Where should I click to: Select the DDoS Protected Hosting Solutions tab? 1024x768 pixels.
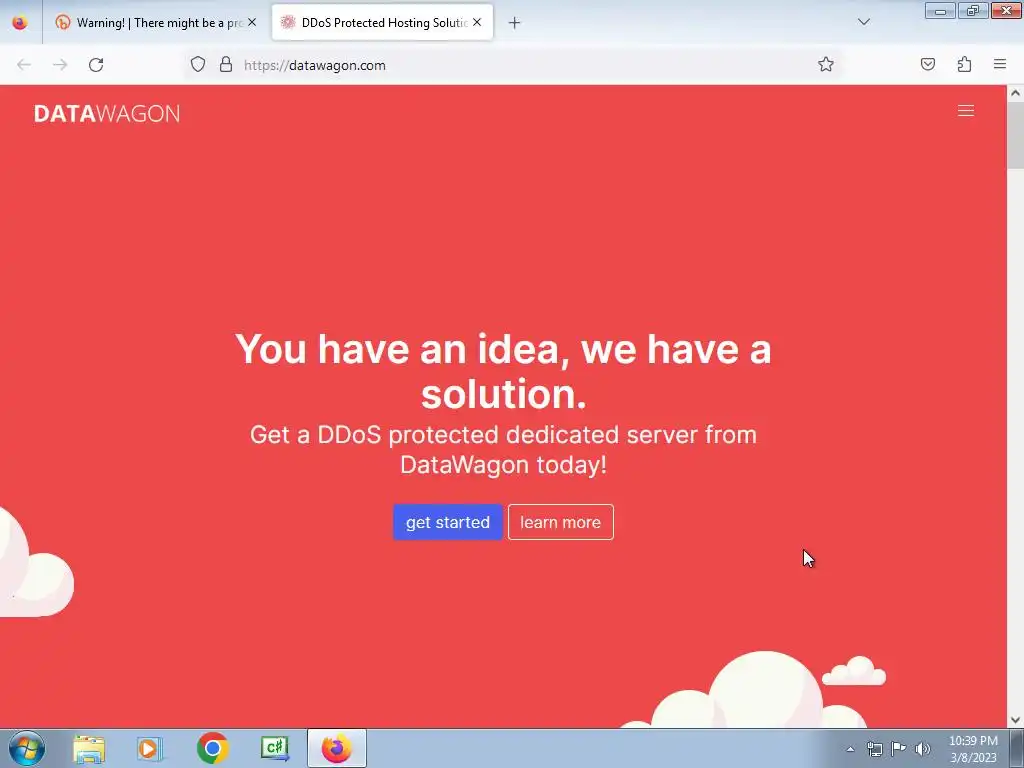click(382, 22)
